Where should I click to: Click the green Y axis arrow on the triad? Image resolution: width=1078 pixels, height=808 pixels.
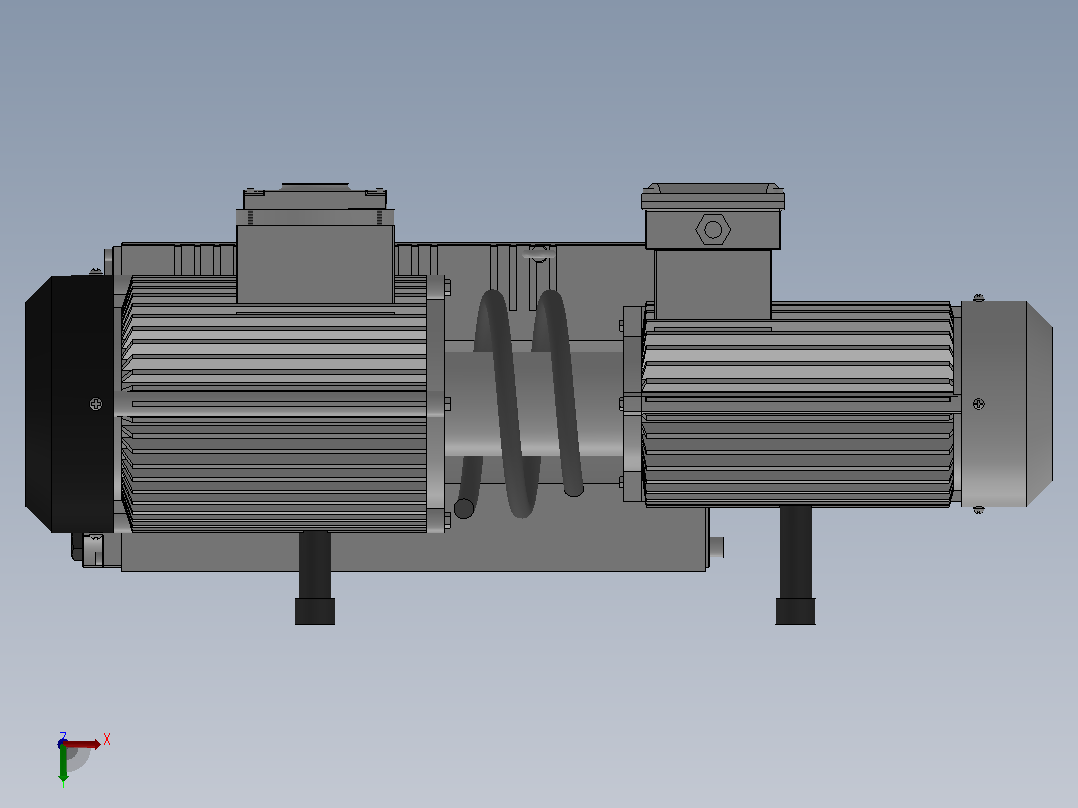(x=63, y=765)
